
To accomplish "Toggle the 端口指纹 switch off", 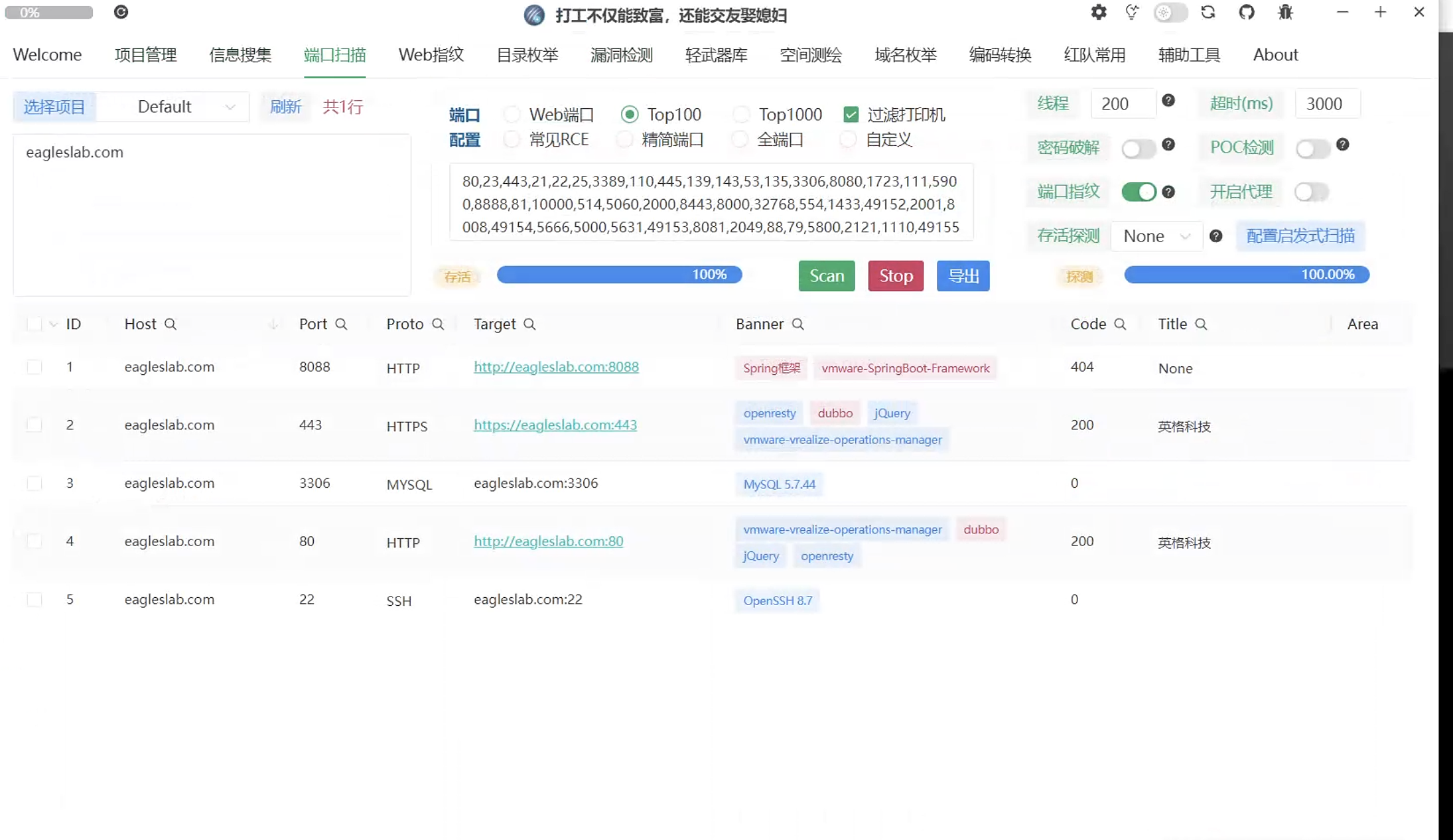I will [1139, 192].
